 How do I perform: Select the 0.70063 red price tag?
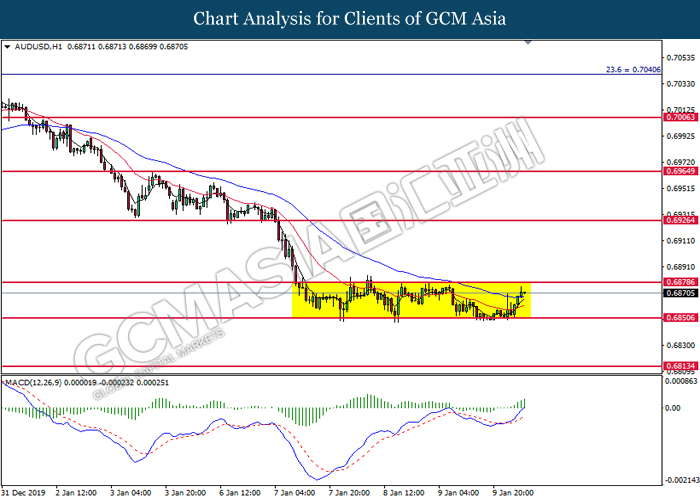click(679, 117)
